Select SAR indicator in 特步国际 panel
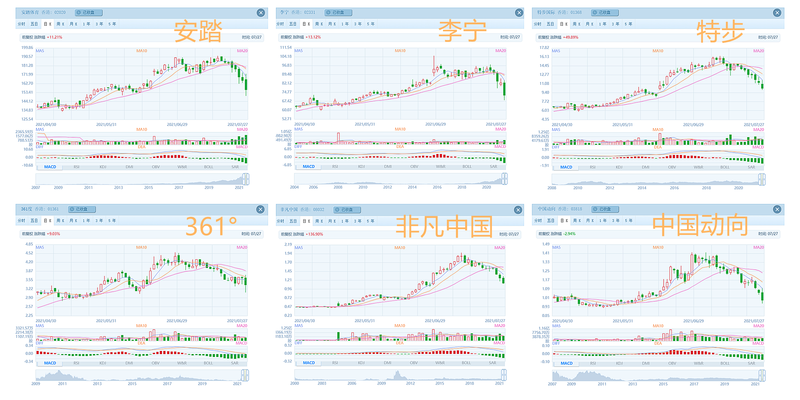 [x=751, y=166]
